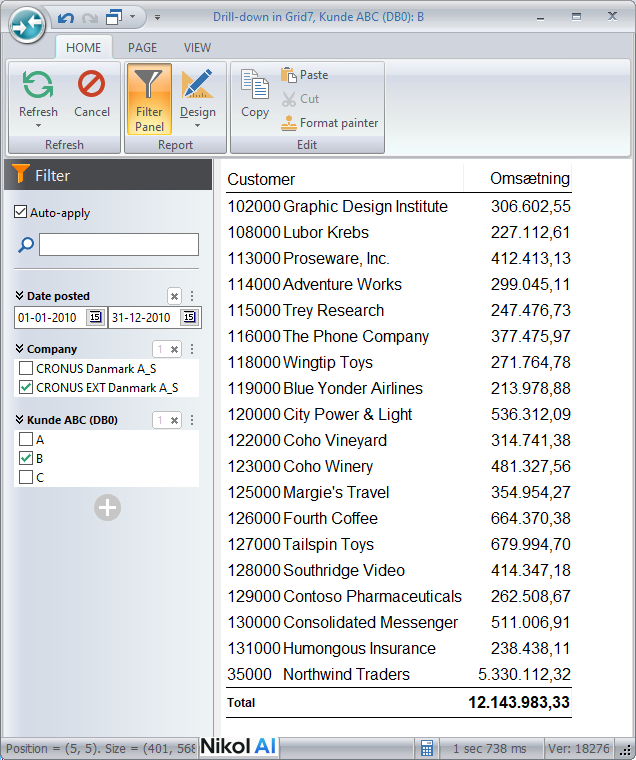
Task: Switch to the HOME ribbon tab
Action: (x=83, y=48)
